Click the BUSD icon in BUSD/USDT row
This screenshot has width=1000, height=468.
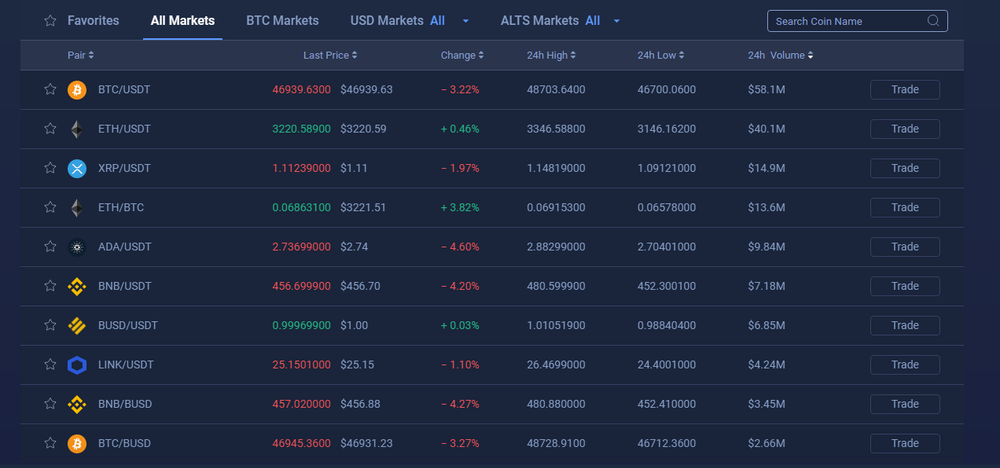click(77, 326)
